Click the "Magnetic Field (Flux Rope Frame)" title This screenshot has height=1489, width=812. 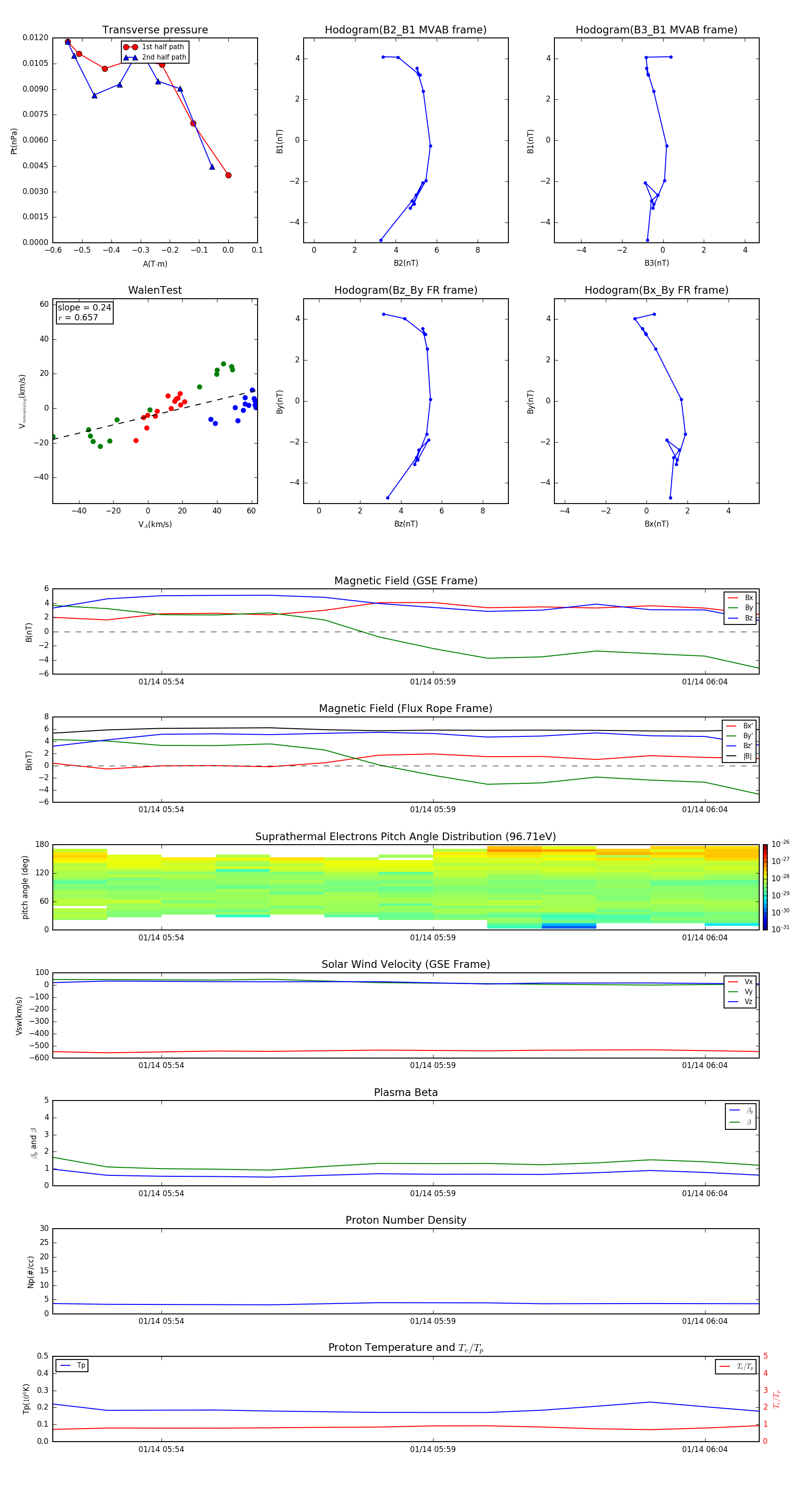click(406, 709)
